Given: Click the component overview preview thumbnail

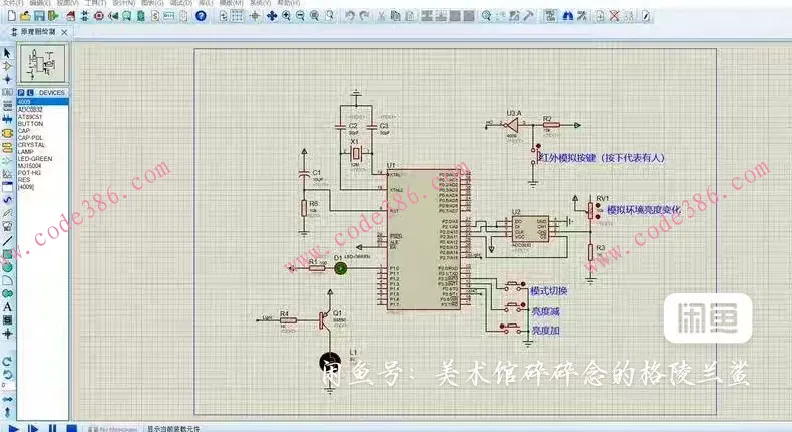Looking at the screenshot, I should (x=43, y=64).
